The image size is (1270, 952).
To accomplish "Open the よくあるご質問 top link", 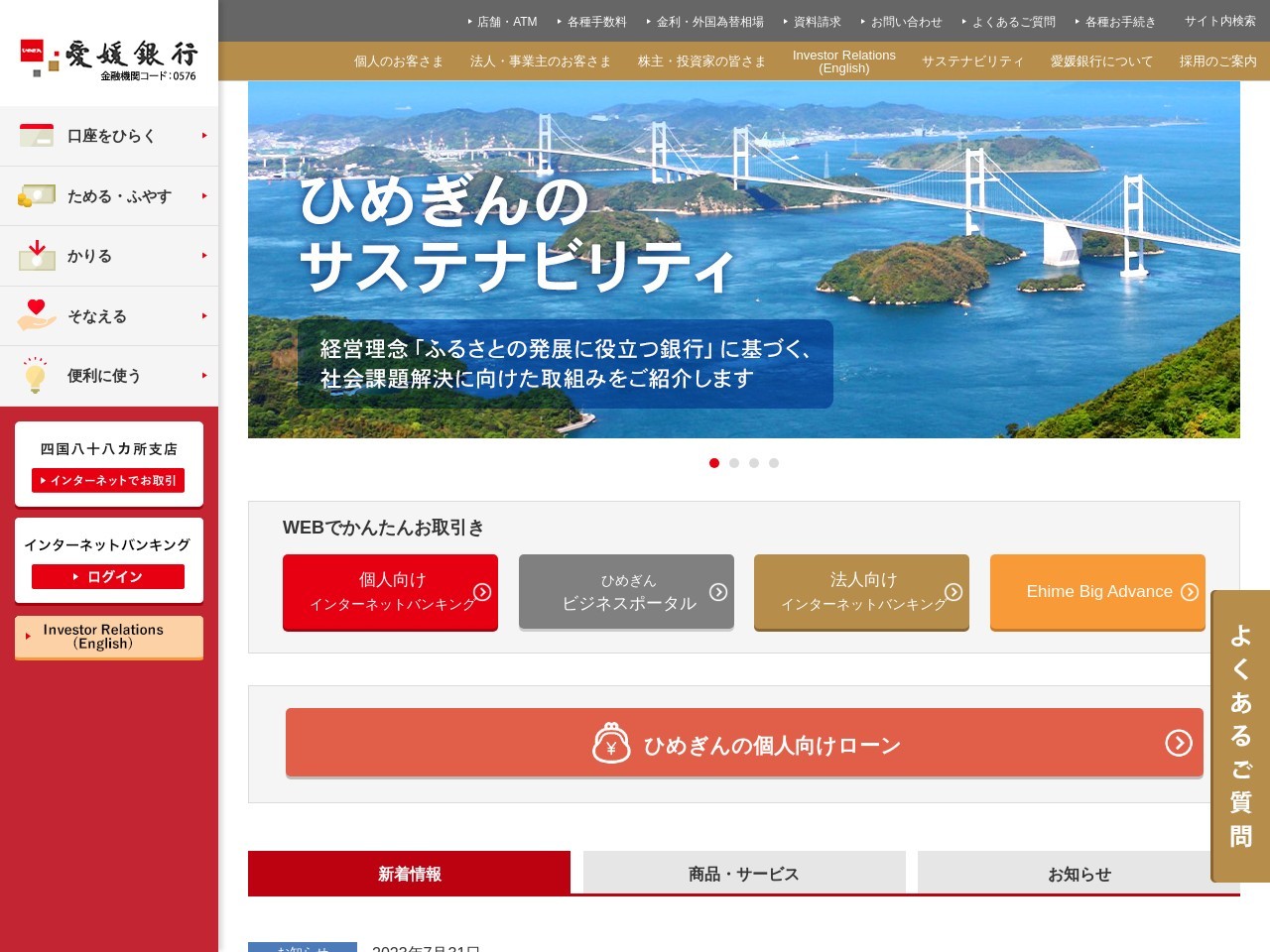I will pos(1009,21).
